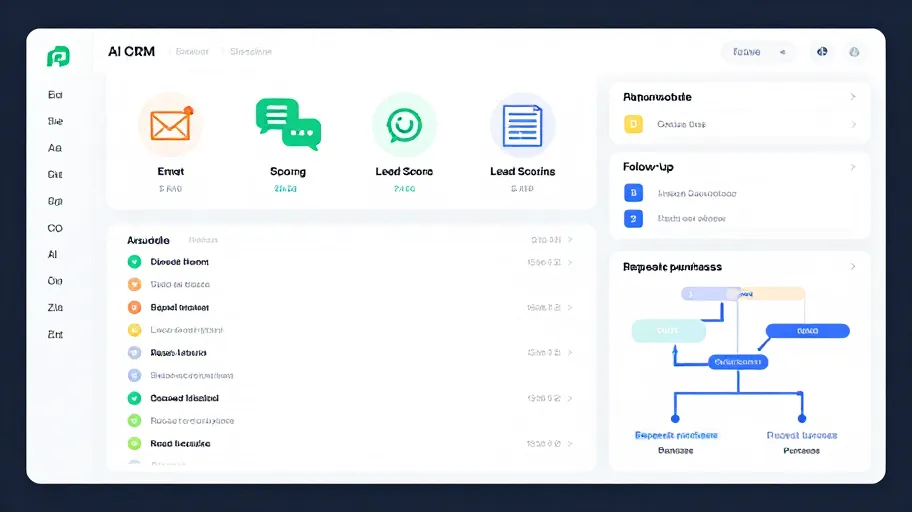
Task: Click teal node on diagram left
Action: (669, 330)
